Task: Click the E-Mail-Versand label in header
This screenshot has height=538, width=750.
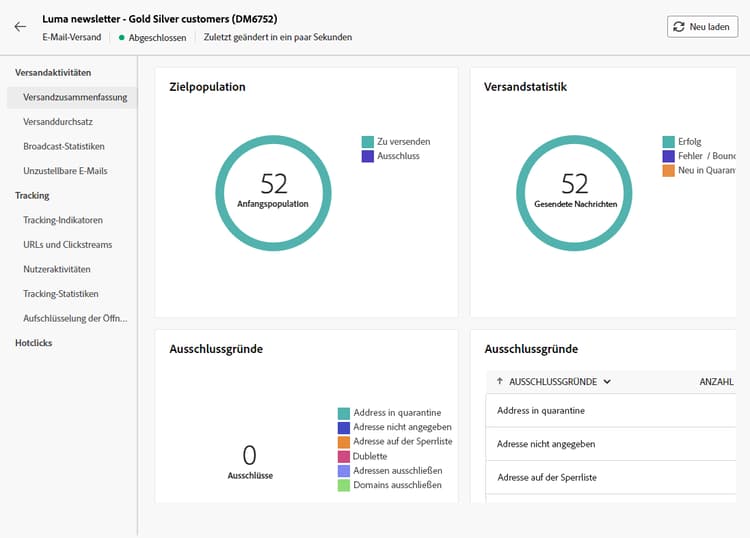Action: 72,37
